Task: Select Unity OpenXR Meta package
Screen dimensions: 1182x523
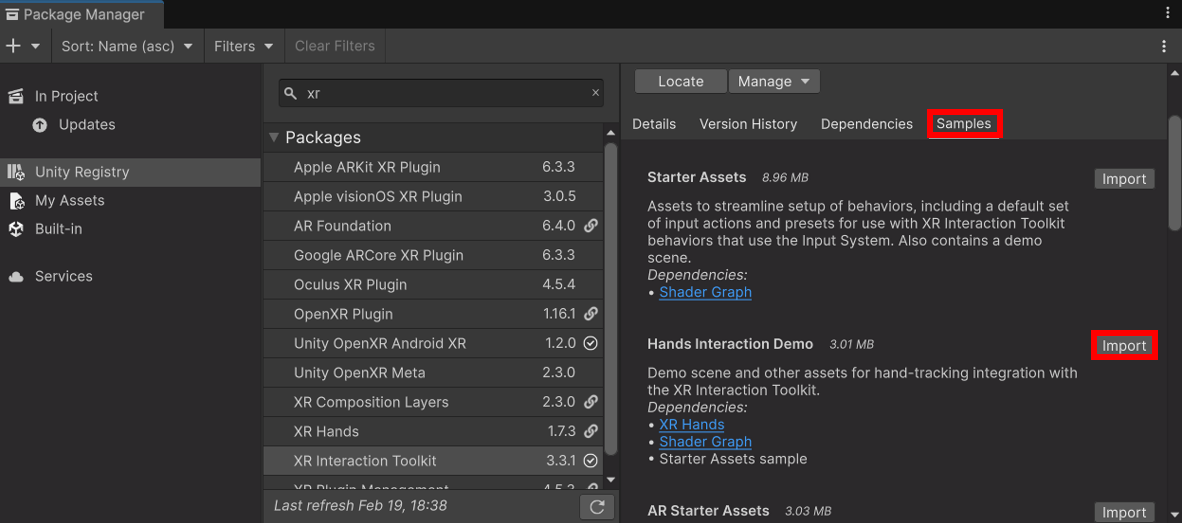Action: click(433, 373)
